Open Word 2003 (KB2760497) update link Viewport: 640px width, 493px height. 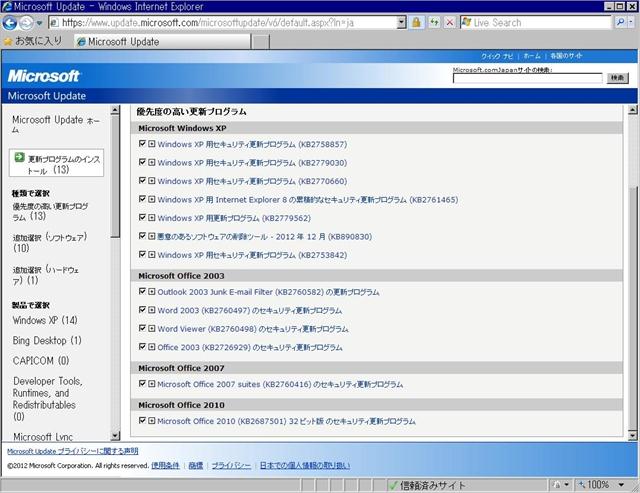pos(250,311)
